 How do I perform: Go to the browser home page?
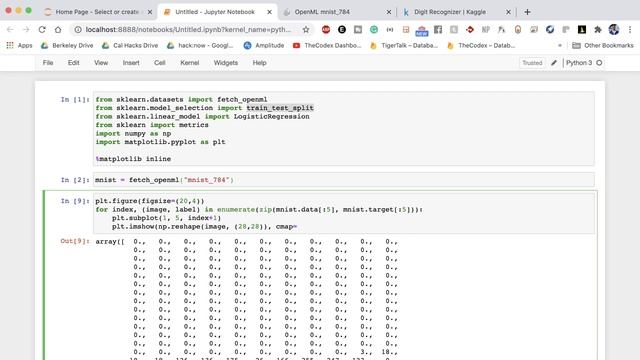tap(58, 29)
